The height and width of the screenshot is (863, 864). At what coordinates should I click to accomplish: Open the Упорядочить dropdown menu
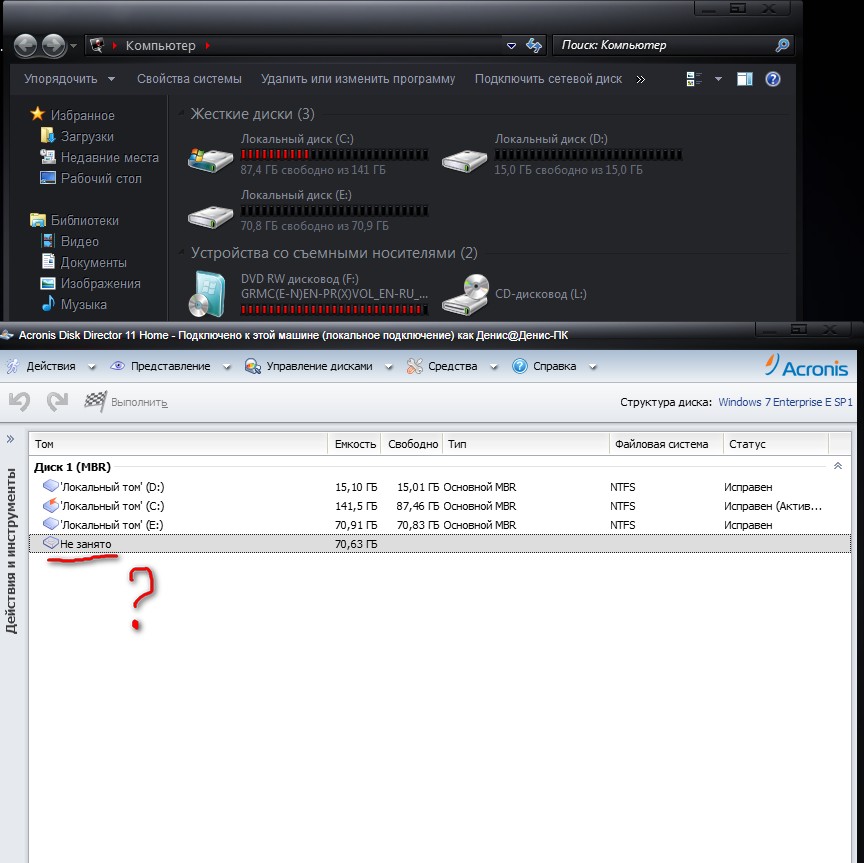(x=69, y=79)
